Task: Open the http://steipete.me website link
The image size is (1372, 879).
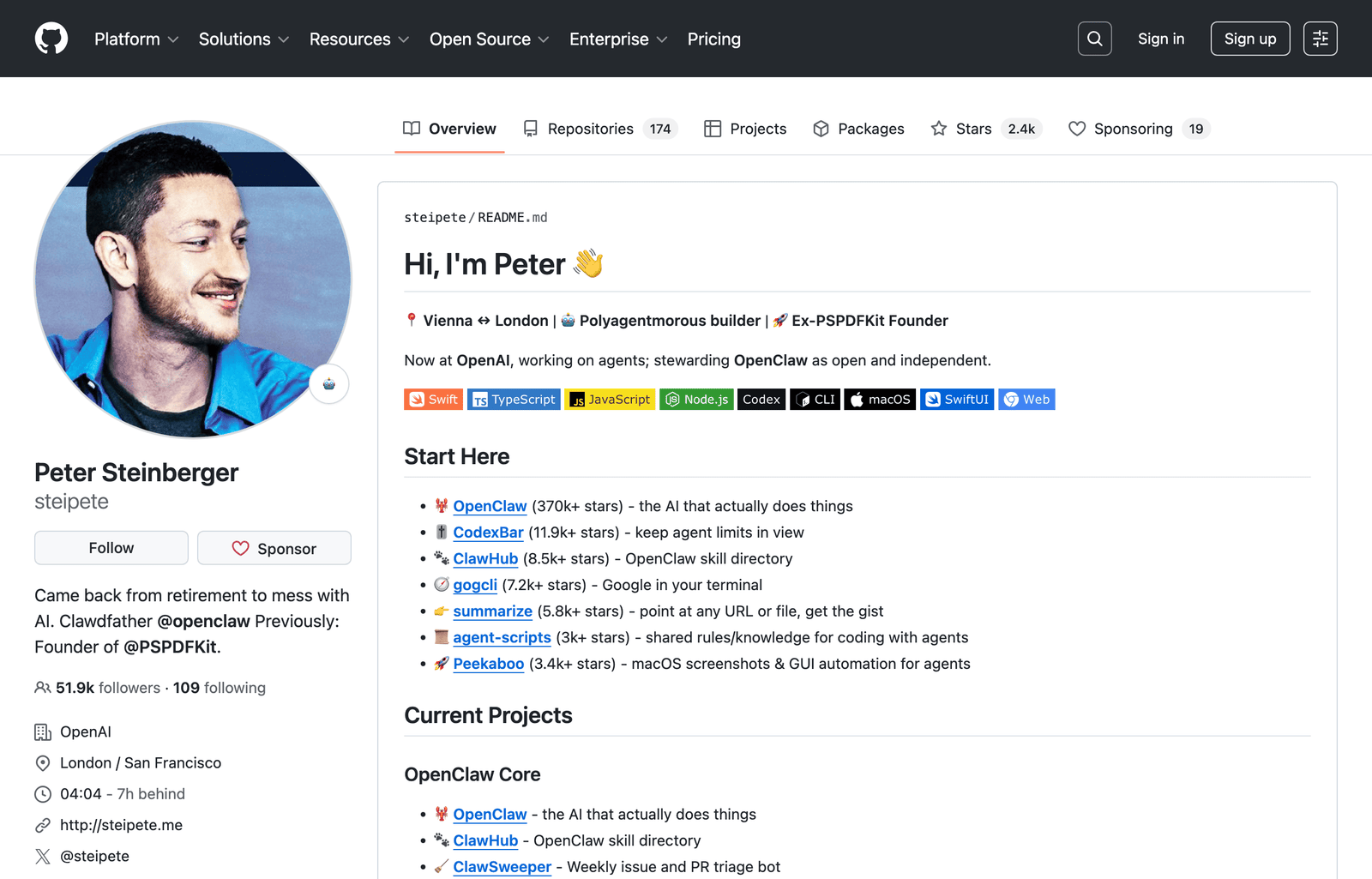Action: pyautogui.click(x=121, y=825)
